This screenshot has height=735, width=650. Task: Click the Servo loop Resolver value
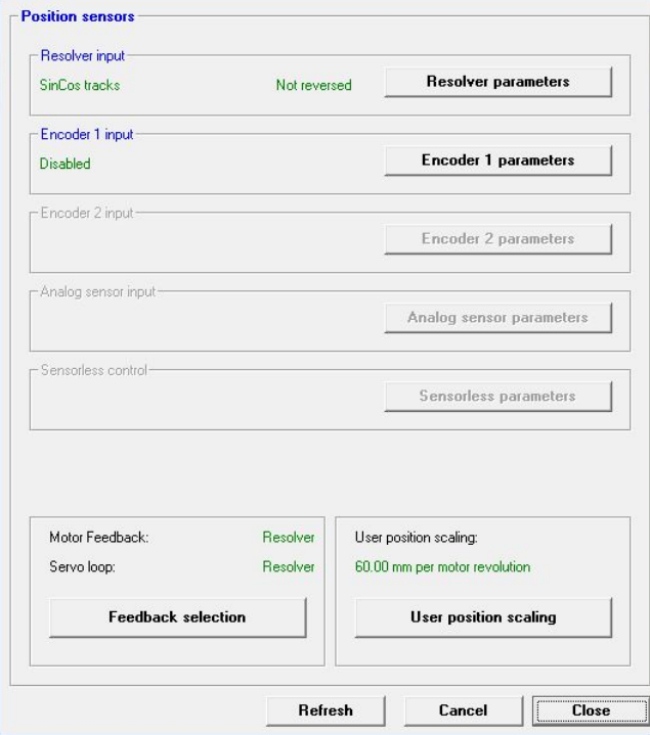pos(288,567)
